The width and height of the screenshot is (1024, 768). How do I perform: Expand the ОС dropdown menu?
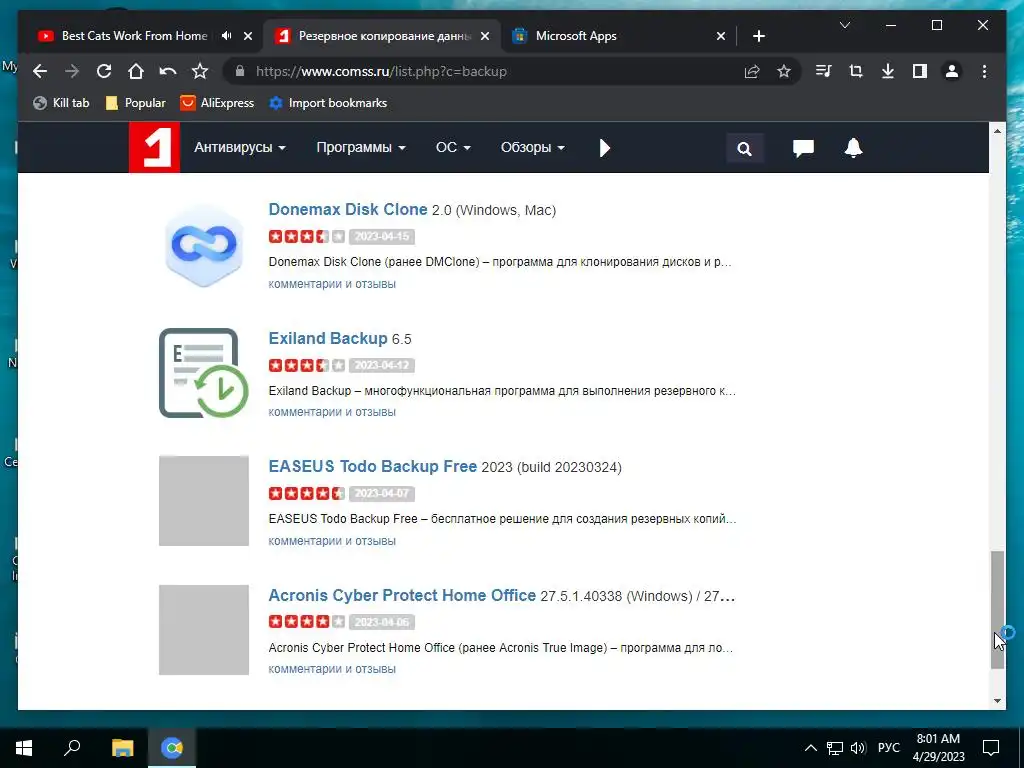point(453,148)
